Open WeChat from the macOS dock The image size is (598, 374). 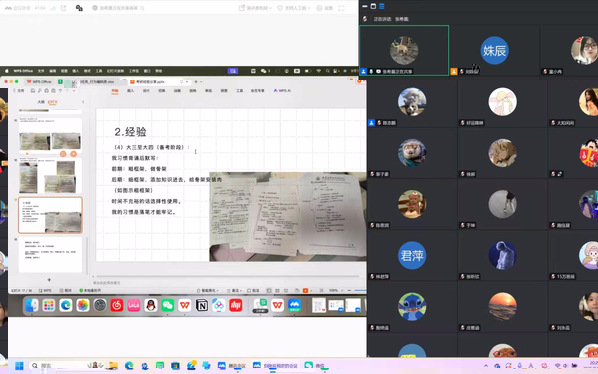167,305
